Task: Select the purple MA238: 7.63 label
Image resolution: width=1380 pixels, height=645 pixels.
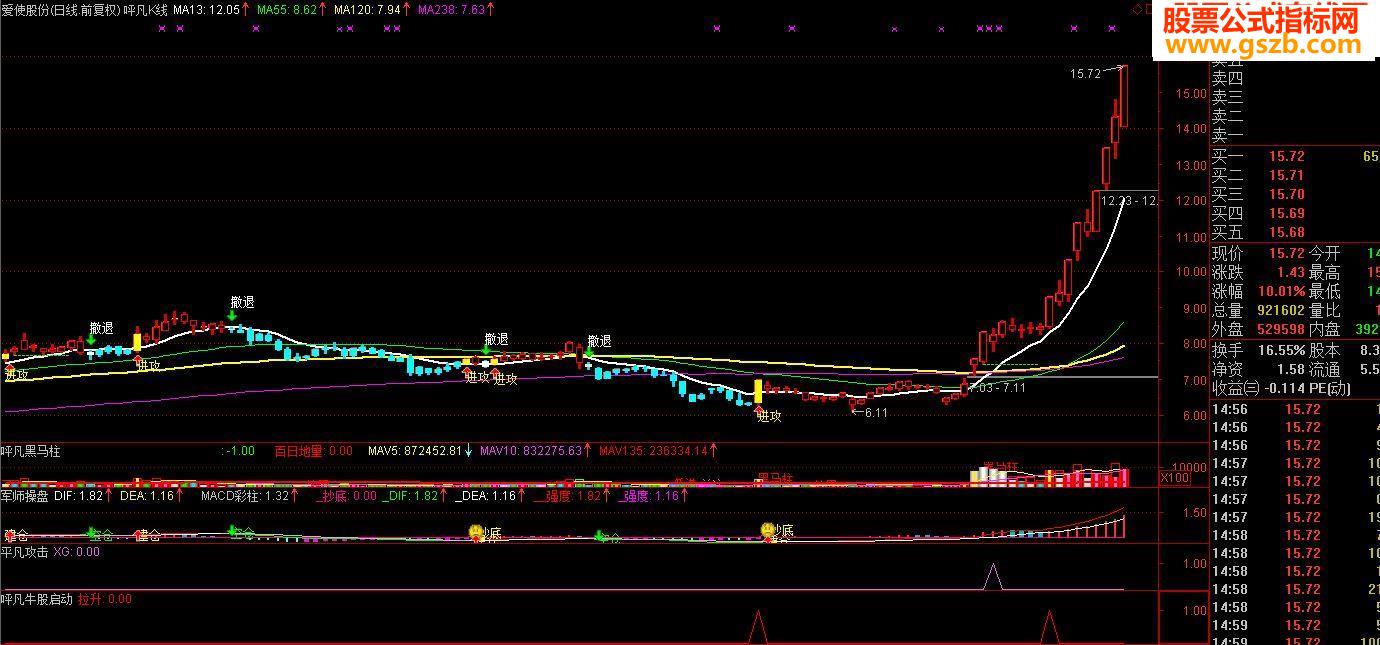Action: [456, 9]
